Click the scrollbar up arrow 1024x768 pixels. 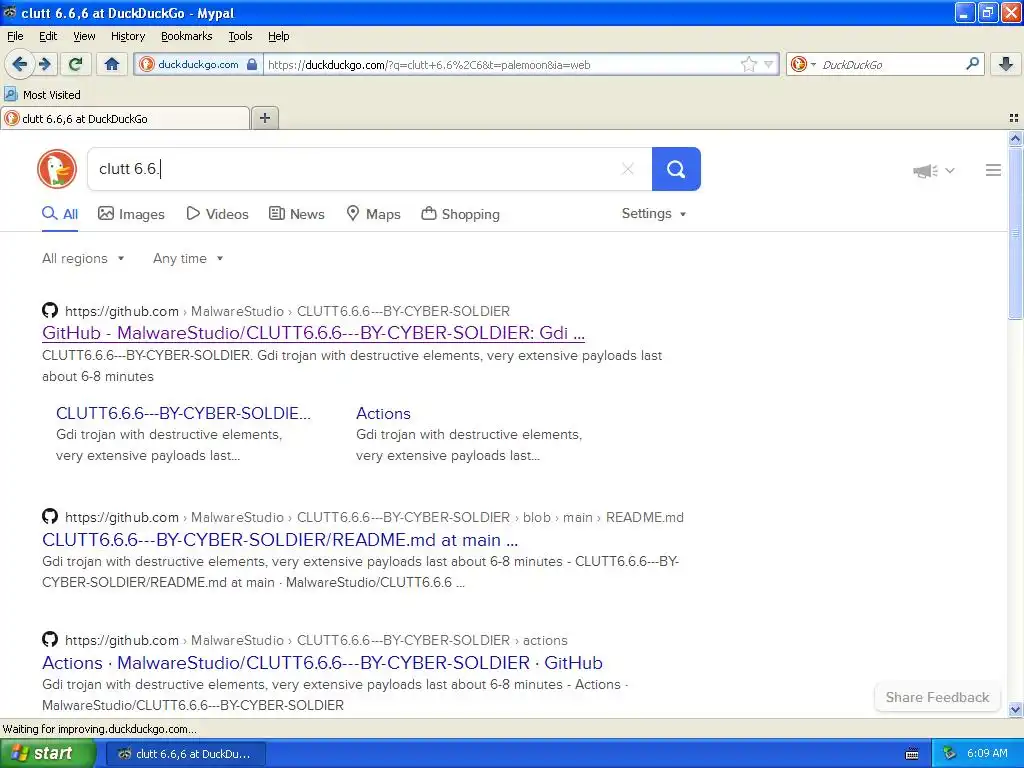tap(1015, 138)
